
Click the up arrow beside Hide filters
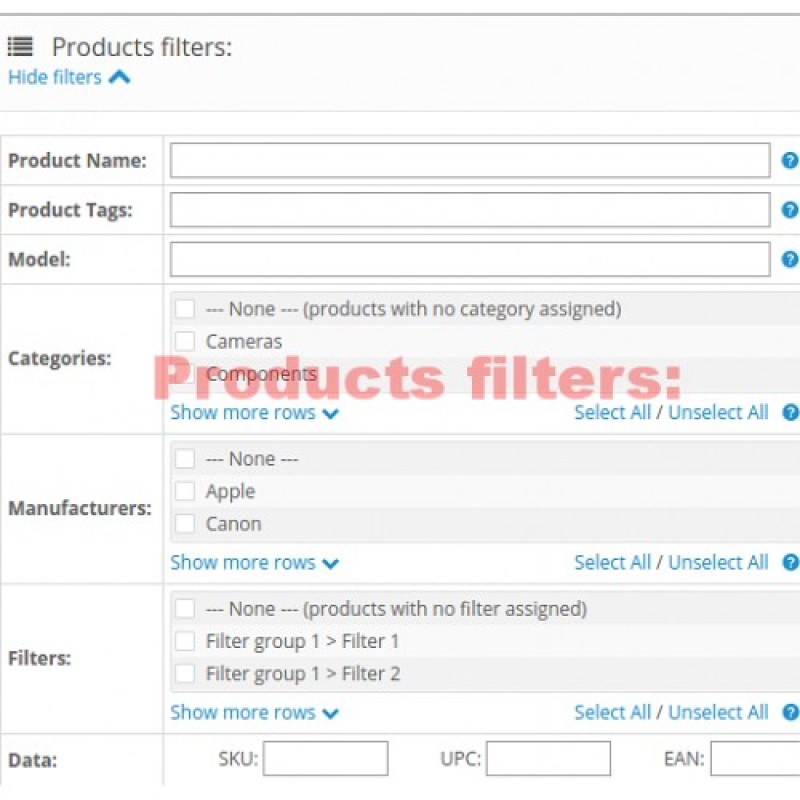(x=119, y=76)
